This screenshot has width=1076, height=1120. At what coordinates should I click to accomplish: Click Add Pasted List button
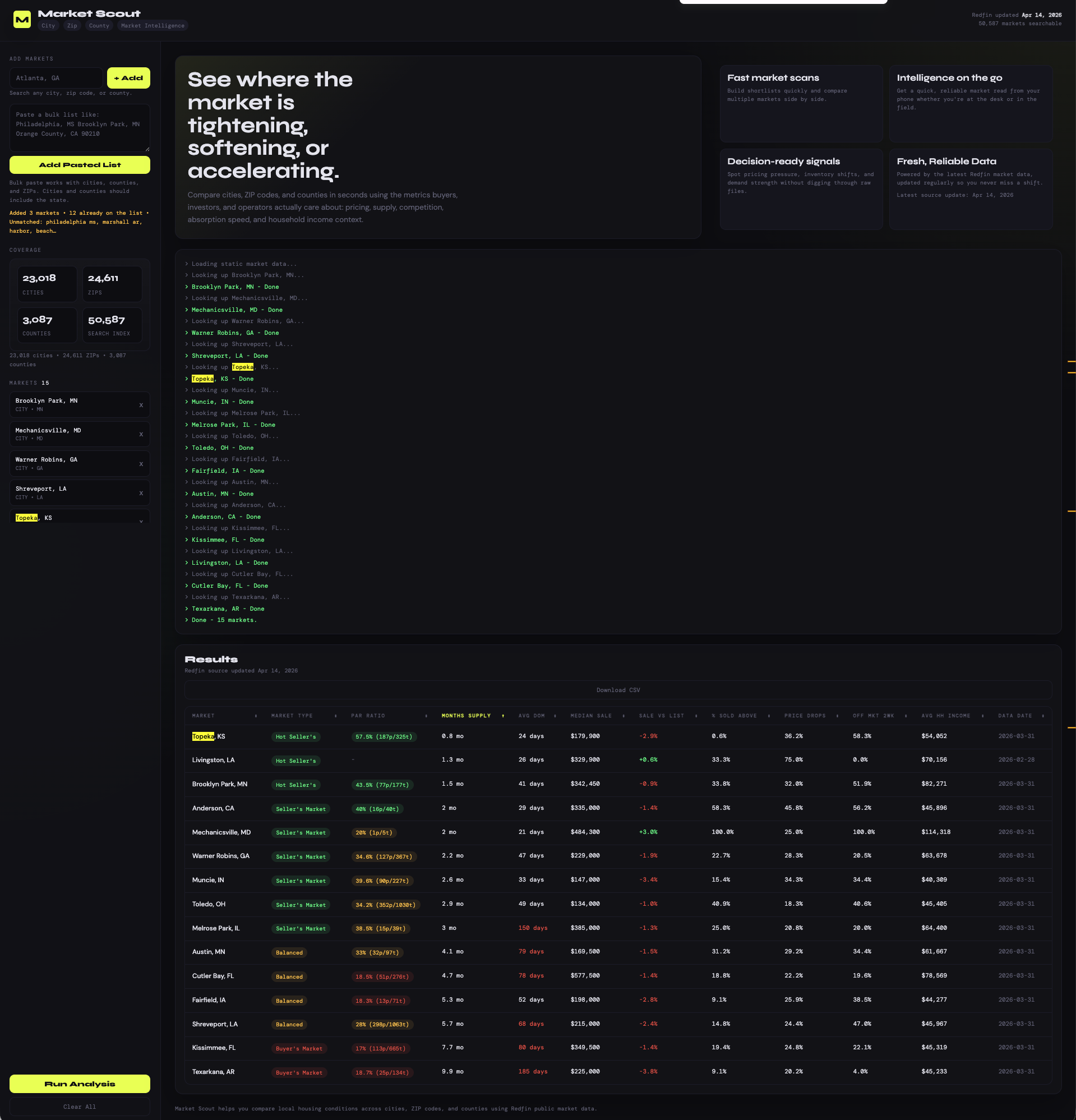click(80, 164)
